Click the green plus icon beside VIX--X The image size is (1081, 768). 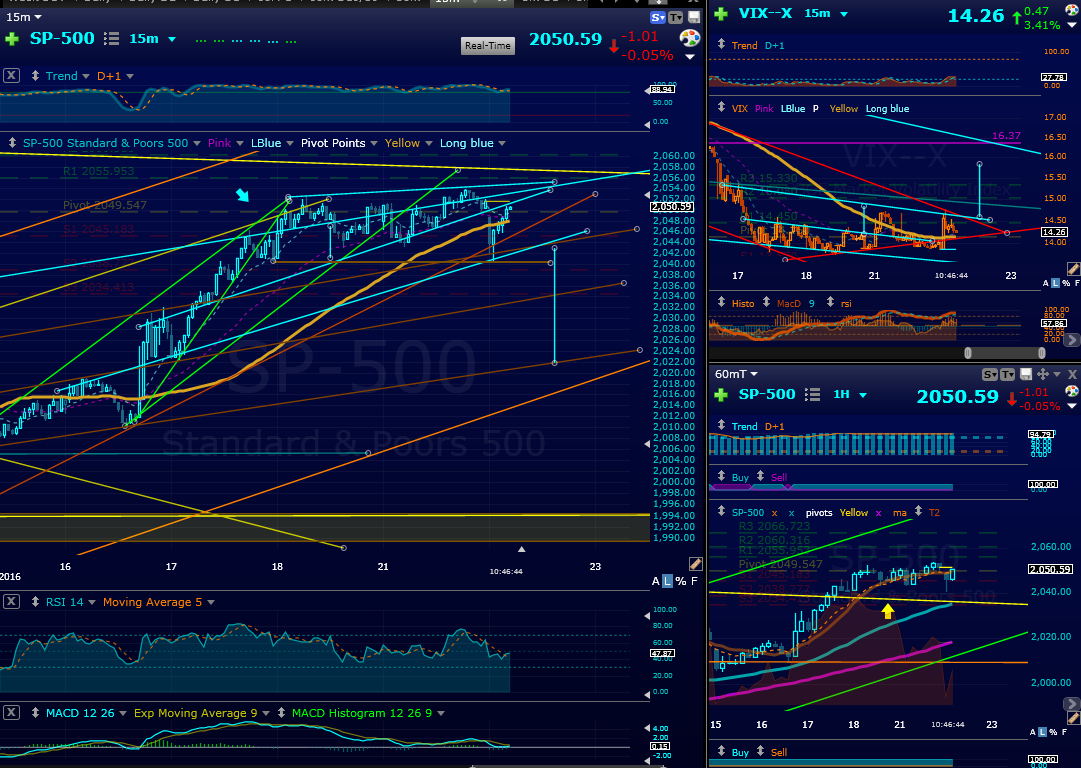(x=720, y=14)
